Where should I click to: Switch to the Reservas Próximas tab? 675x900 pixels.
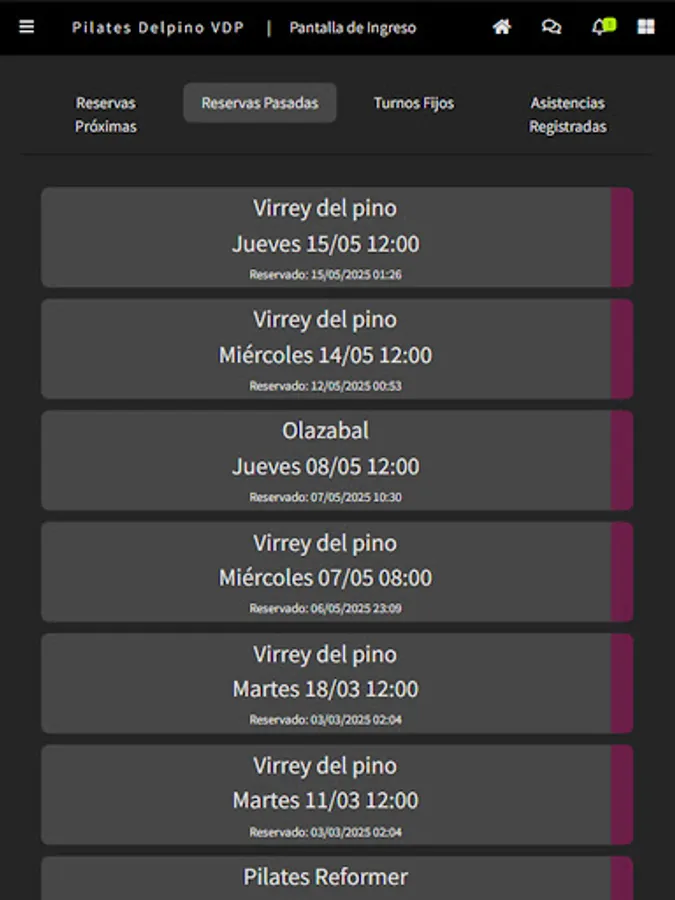tap(104, 114)
